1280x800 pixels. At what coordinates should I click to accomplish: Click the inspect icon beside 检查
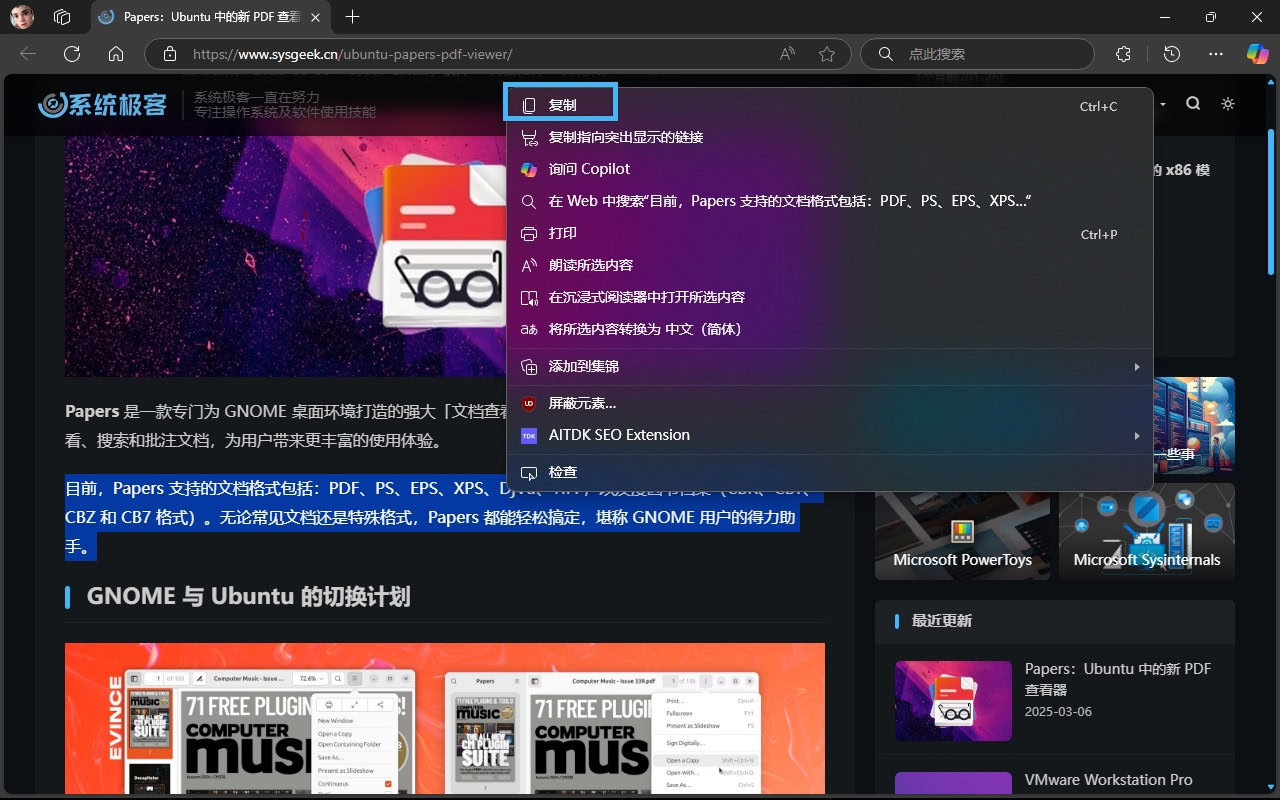tap(529, 472)
